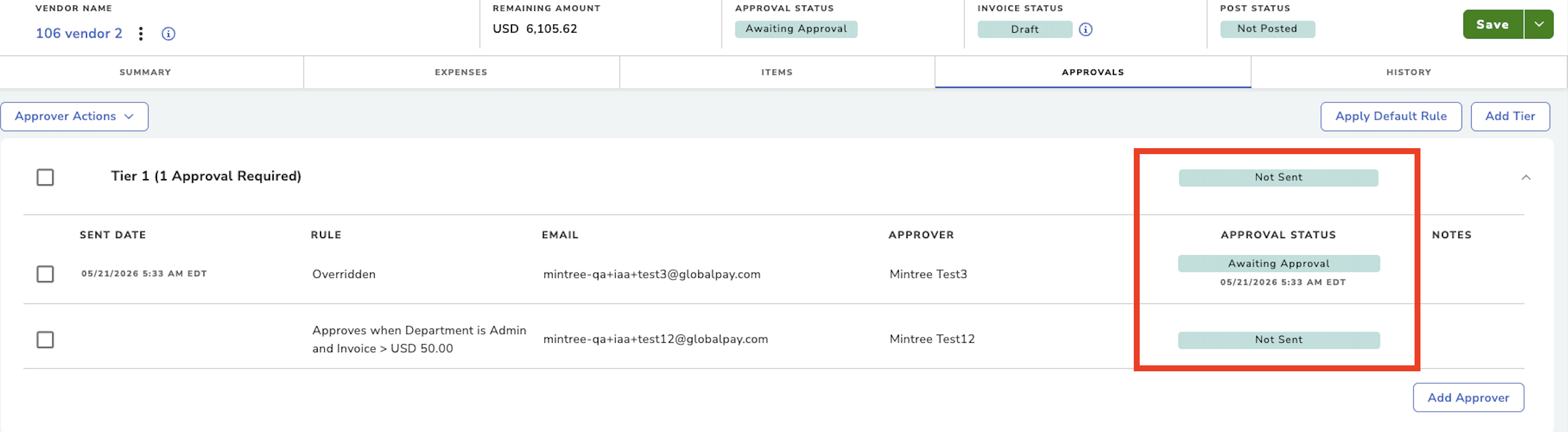Click the email mintree-qa+iaa+test12@globalpay.com
Image resolution: width=1568 pixels, height=432 pixels.
click(x=656, y=339)
